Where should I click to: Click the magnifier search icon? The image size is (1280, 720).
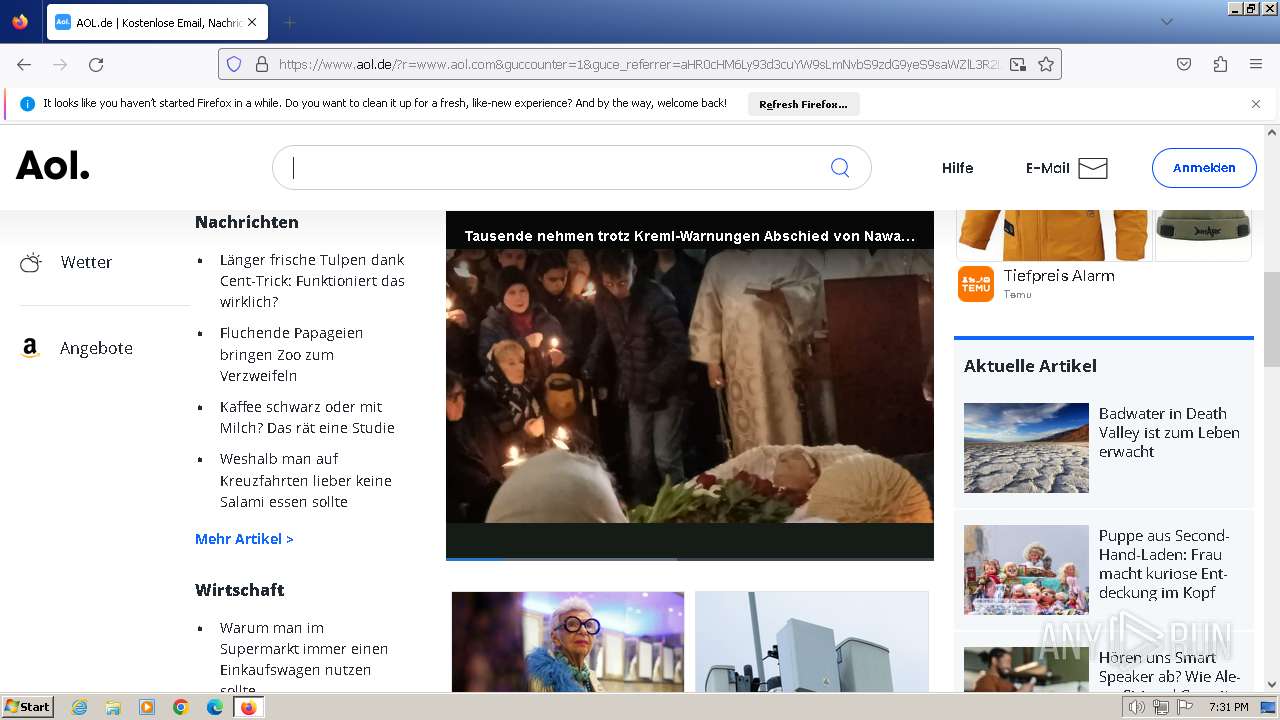tap(840, 168)
